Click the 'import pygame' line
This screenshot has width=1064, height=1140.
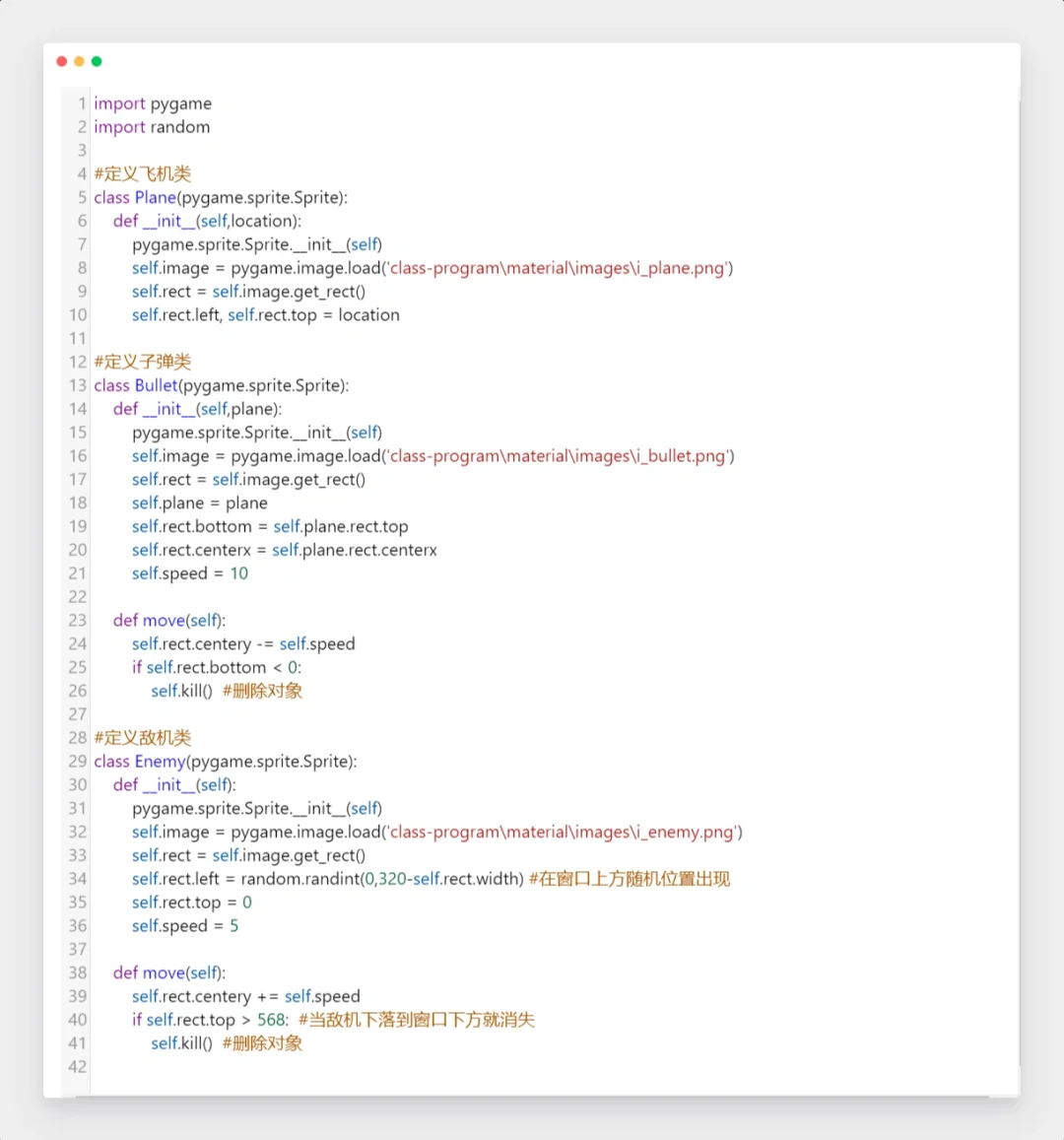click(153, 104)
